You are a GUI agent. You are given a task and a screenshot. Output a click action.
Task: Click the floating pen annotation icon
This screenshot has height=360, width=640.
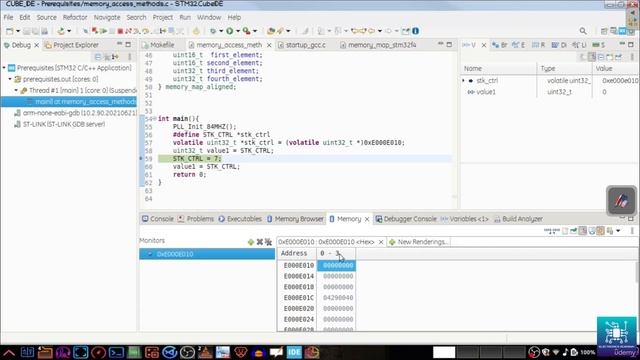pyautogui.click(x=621, y=200)
